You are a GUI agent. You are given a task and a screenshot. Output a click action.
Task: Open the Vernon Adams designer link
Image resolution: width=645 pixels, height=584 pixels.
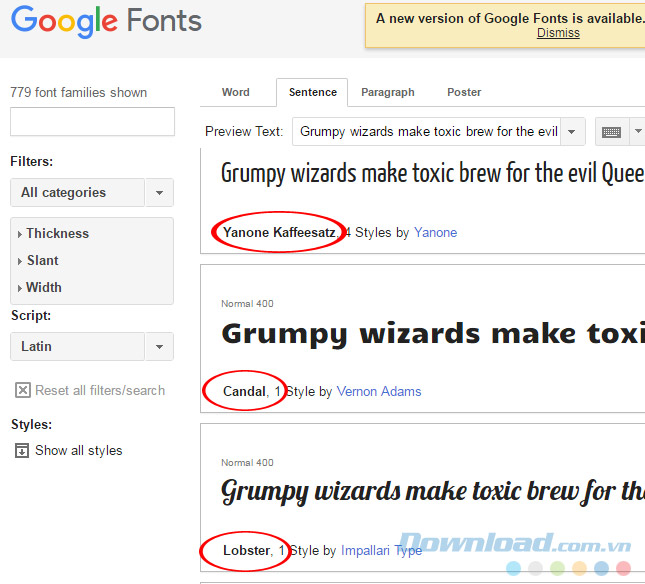point(379,391)
